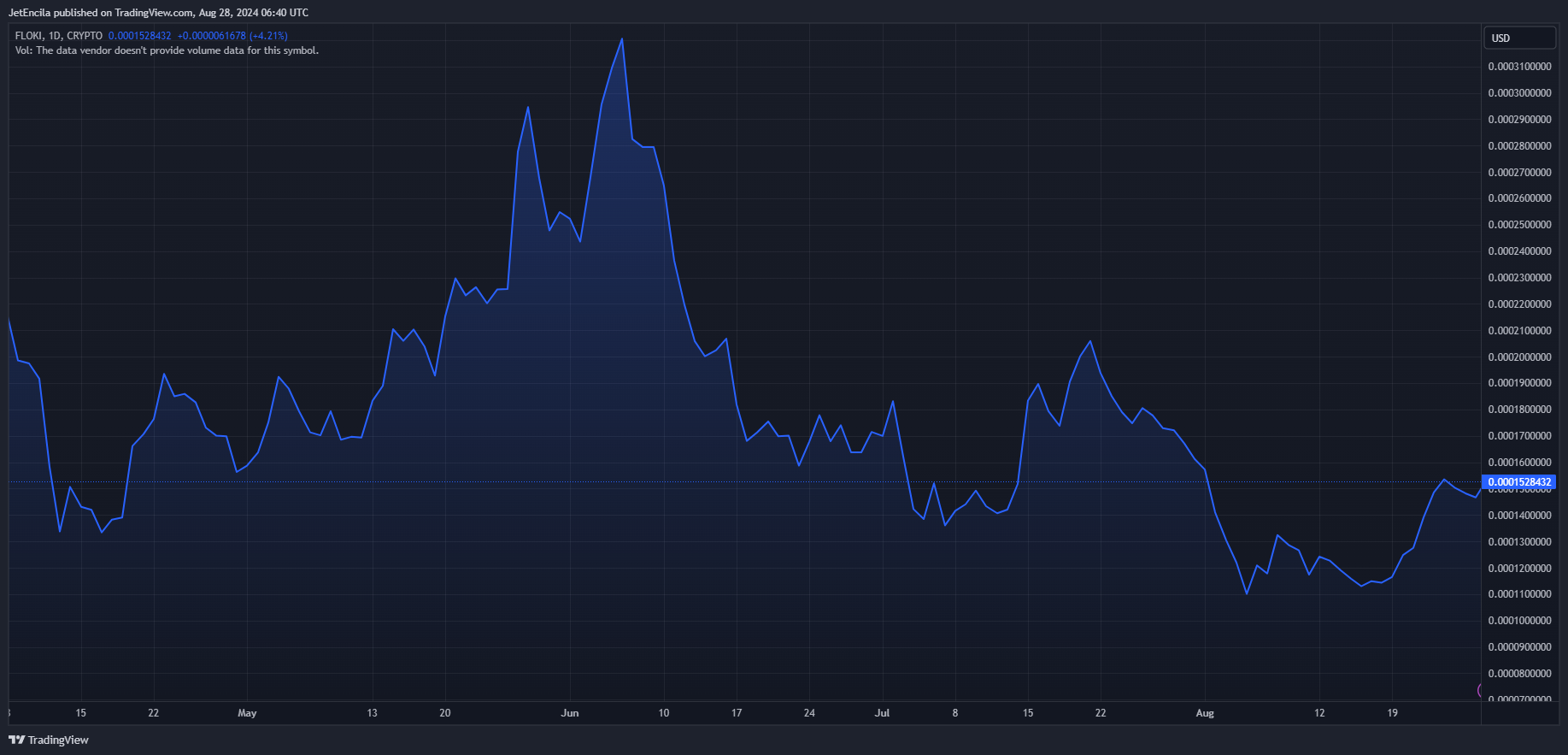The image size is (1568, 755).
Task: Select the Jul label on the time axis
Action: tap(882, 713)
